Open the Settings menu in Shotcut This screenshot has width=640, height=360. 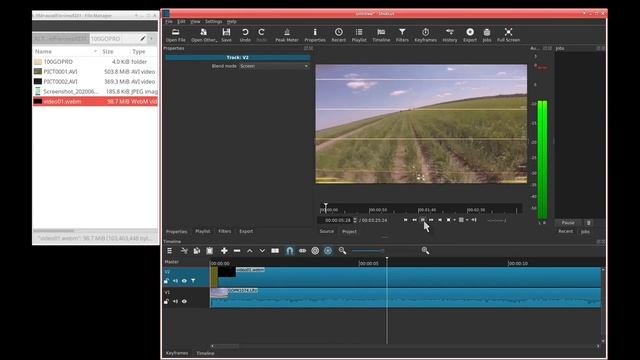[x=213, y=21]
